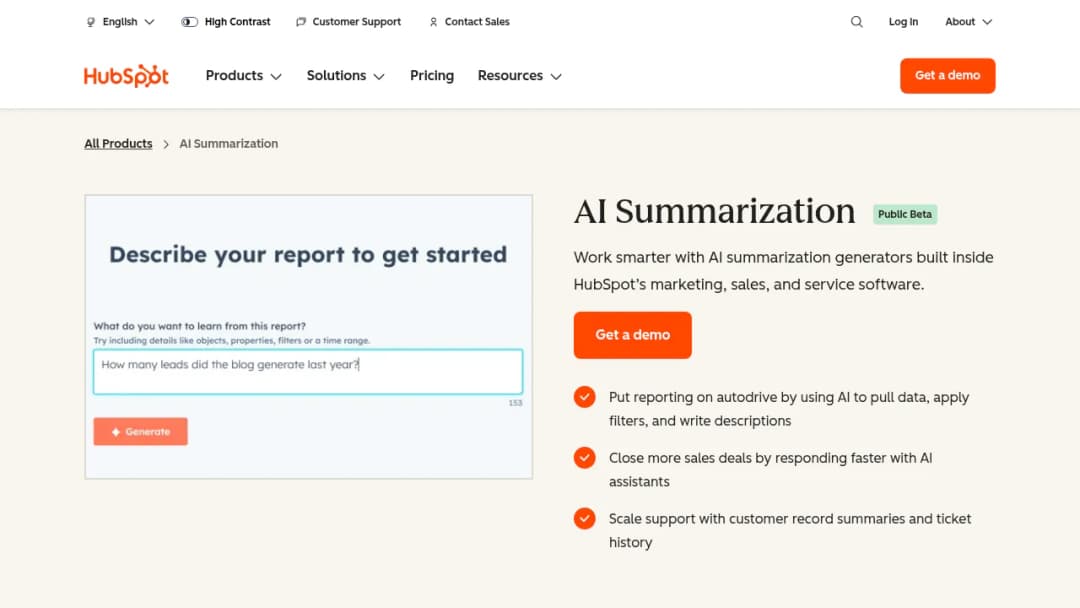This screenshot has width=1080, height=608.
Task: Click the 'Describe your report to get started' heading
Action: (x=308, y=255)
